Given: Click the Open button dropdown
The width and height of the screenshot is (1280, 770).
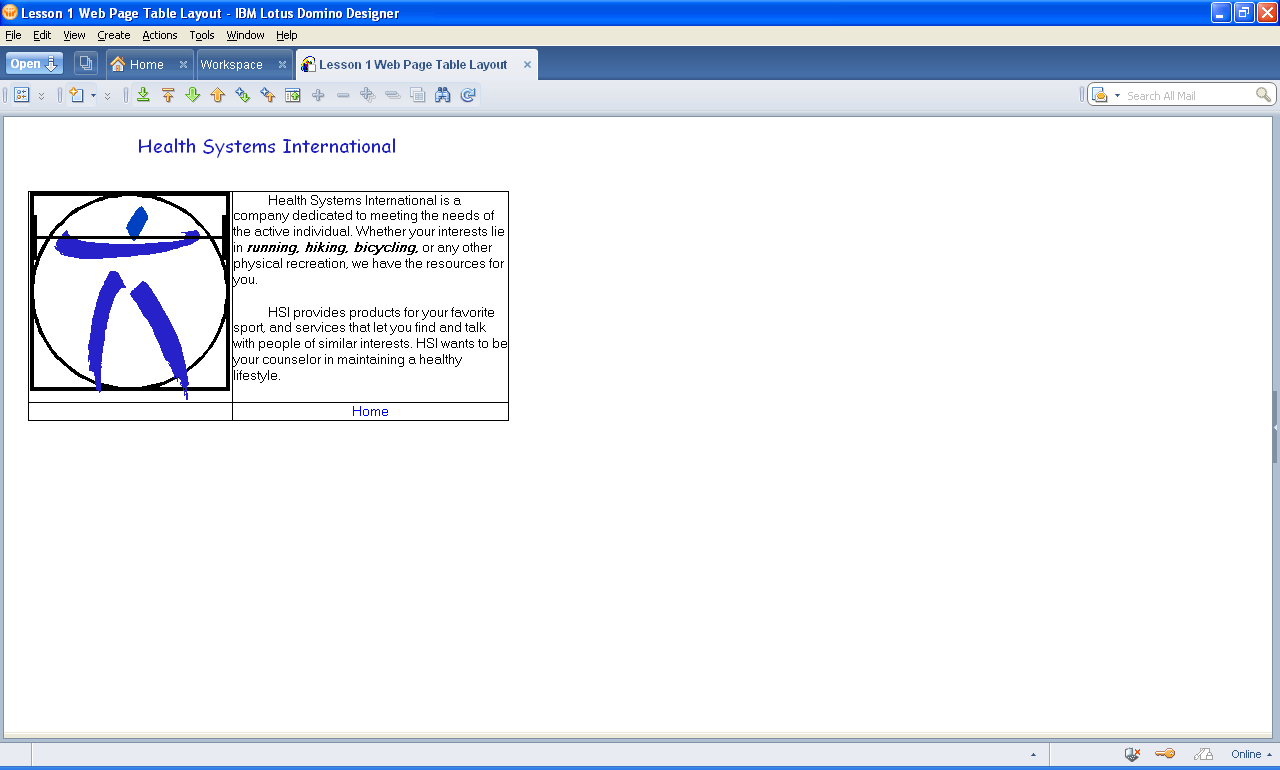Looking at the screenshot, I should tap(34, 64).
